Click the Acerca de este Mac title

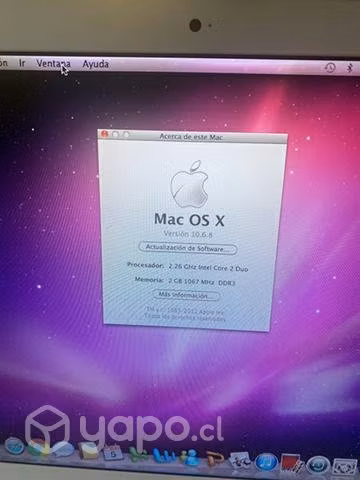coord(191,137)
